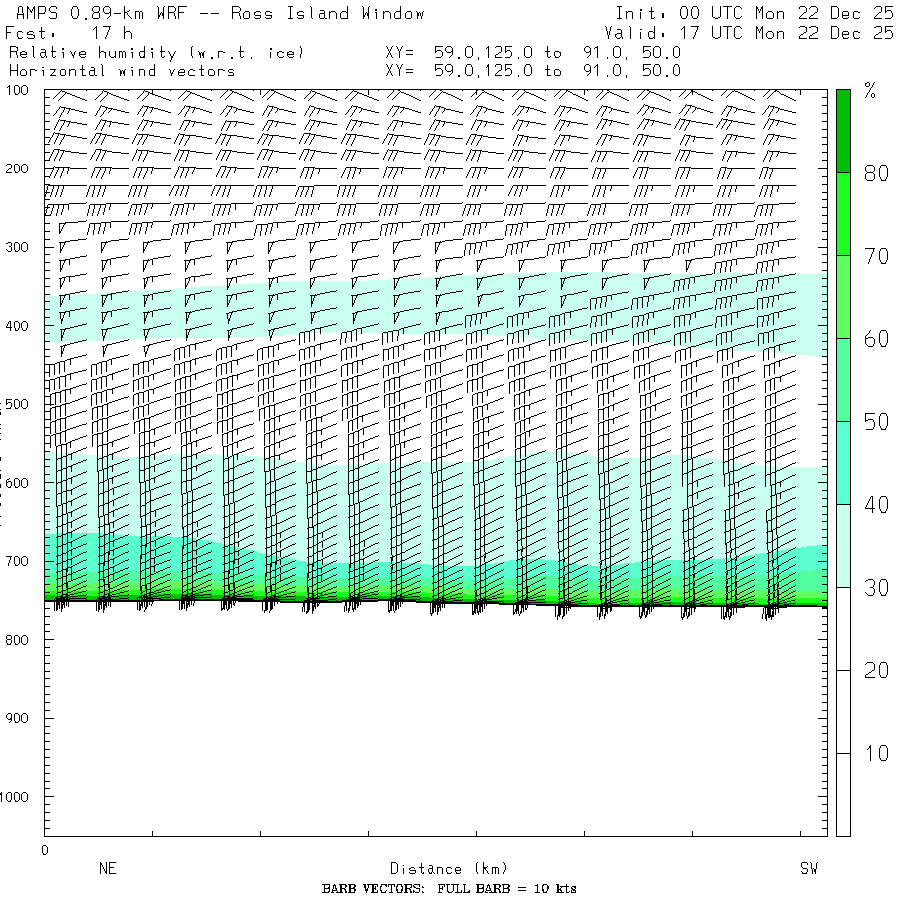Click the BARB VECTORS legend text
The image size is (900, 900).
[449, 889]
